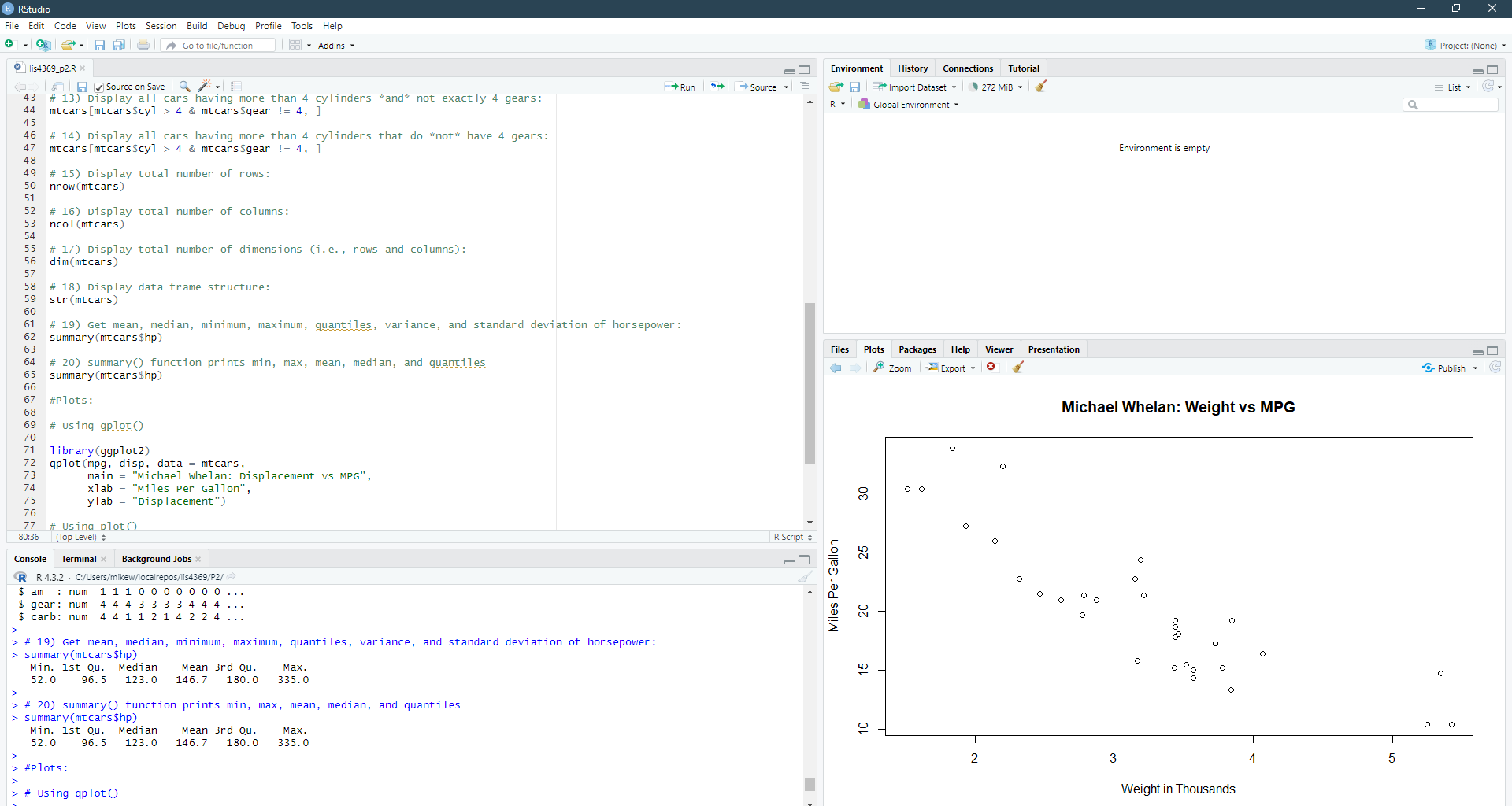
Task: Load workspace icon in Environment pane
Action: tap(836, 87)
